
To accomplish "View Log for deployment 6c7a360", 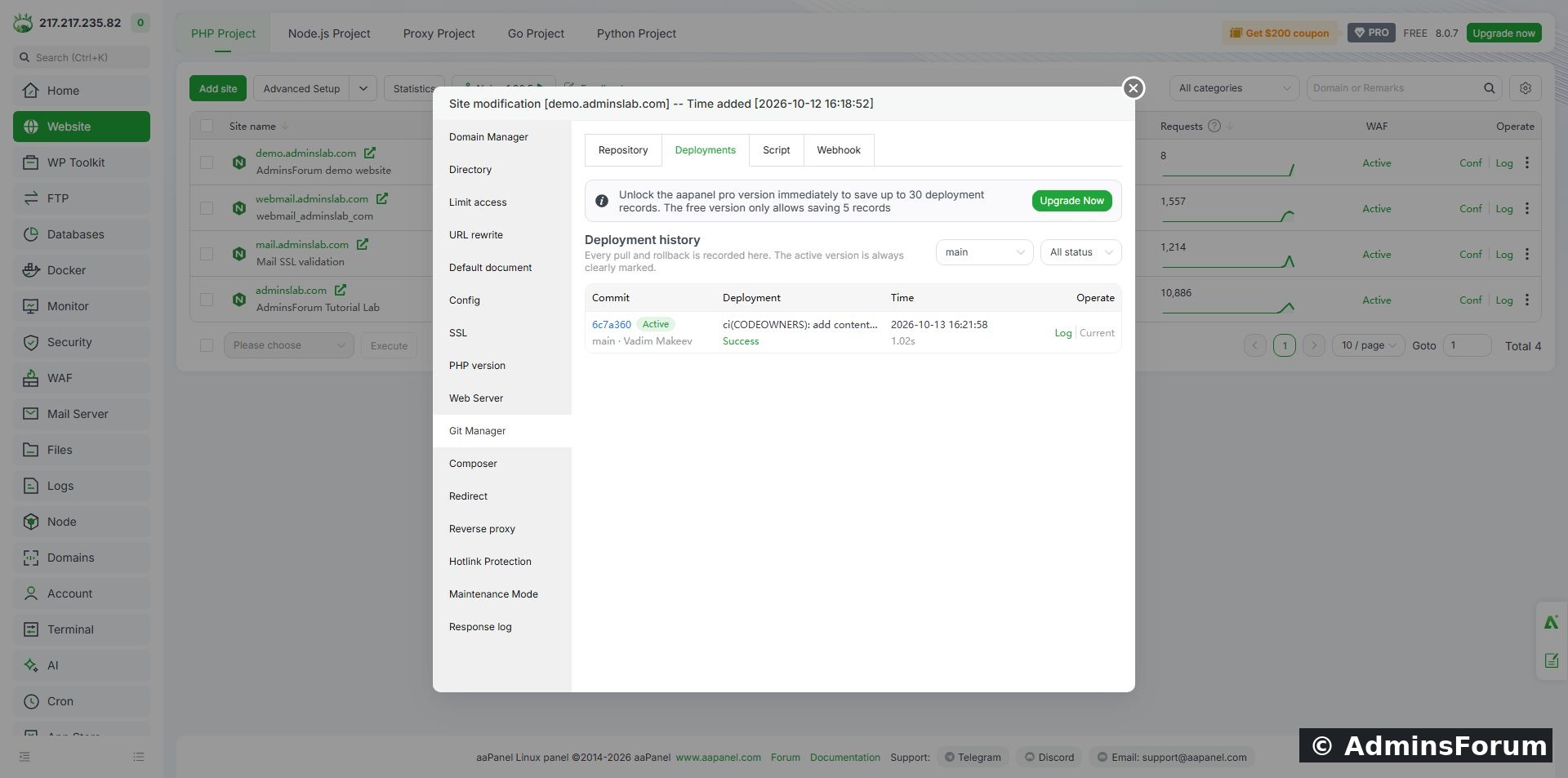I will 1062,333.
